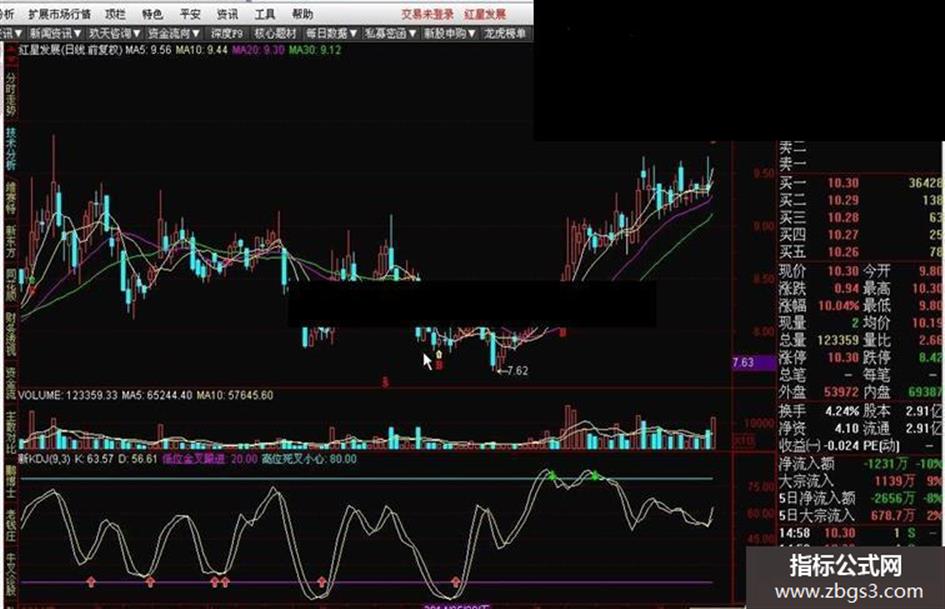Select the 买四 10.27 bid row
This screenshot has height=609, width=945.
click(861, 235)
